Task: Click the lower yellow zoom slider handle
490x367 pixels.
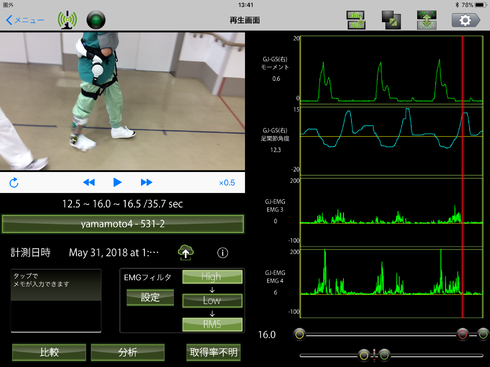Action: (x=364, y=355)
